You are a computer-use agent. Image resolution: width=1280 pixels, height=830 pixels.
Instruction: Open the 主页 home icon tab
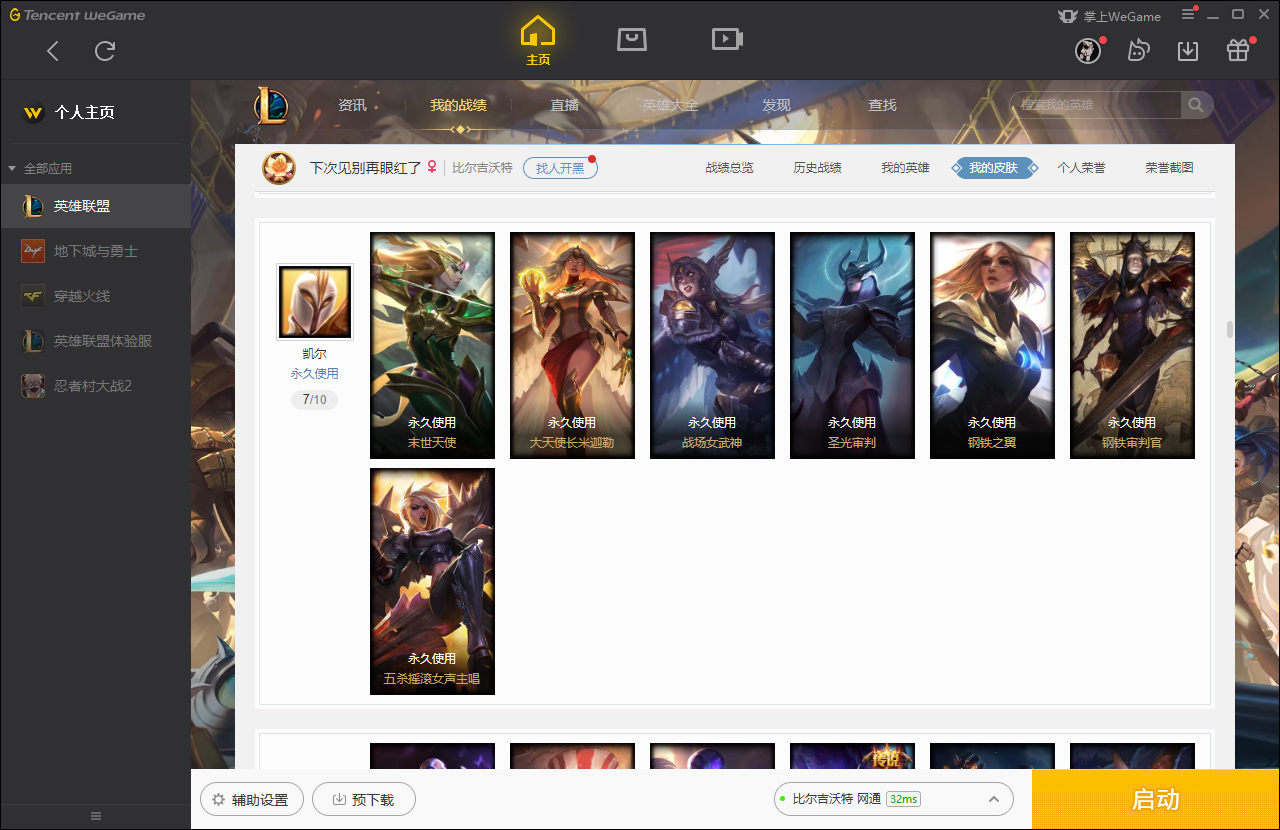(538, 41)
